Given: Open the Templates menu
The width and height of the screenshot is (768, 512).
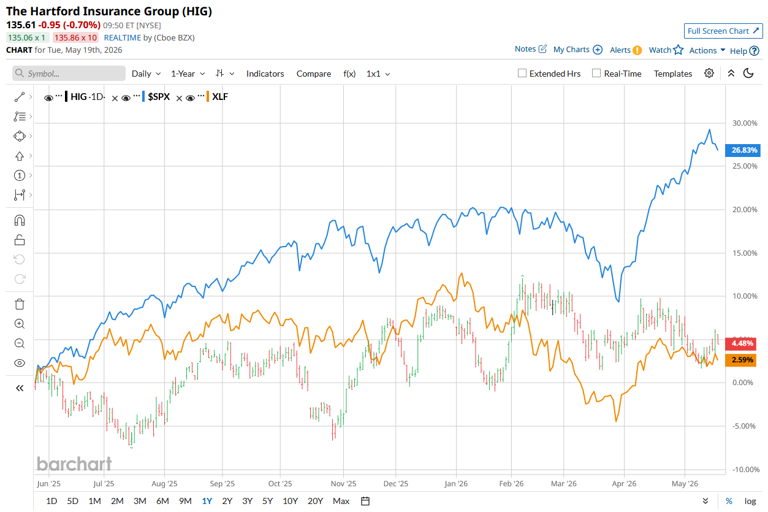Looking at the screenshot, I should [x=673, y=73].
